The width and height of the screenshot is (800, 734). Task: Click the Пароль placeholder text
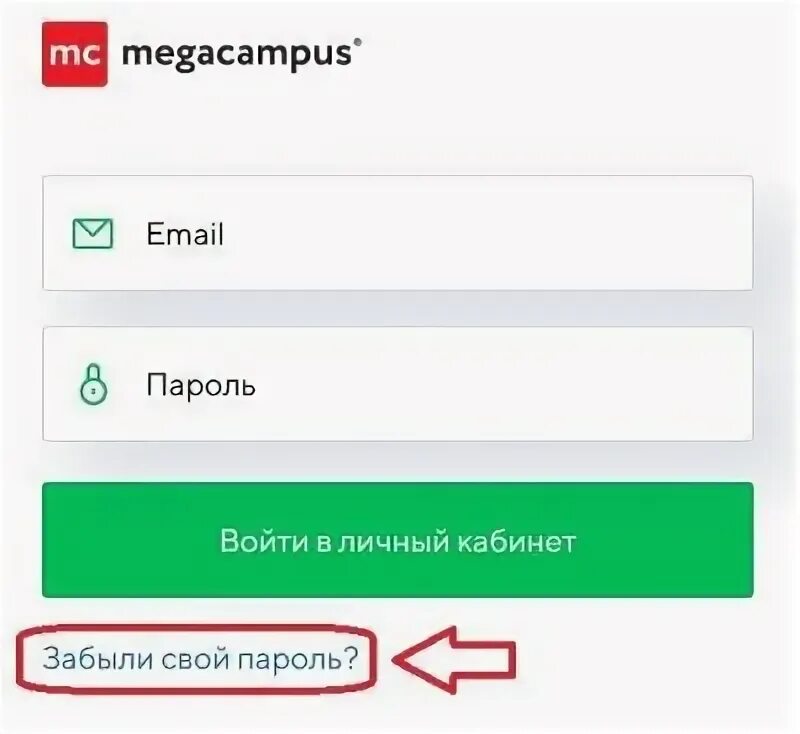[x=201, y=385]
